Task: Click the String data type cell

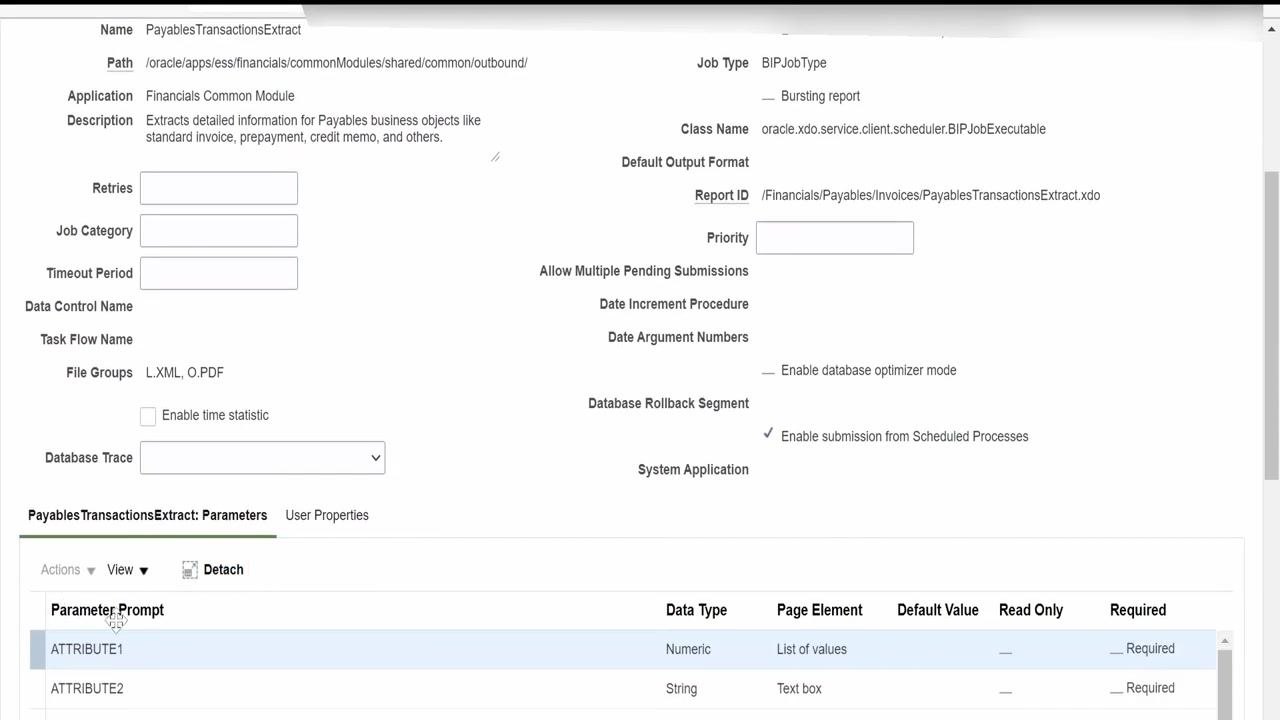Action: (681, 689)
